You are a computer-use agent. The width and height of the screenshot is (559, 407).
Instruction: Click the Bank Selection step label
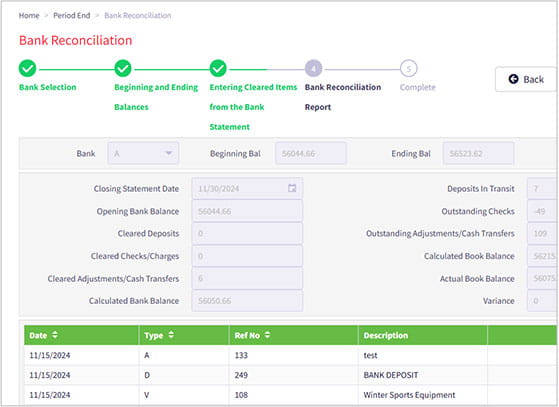point(47,87)
